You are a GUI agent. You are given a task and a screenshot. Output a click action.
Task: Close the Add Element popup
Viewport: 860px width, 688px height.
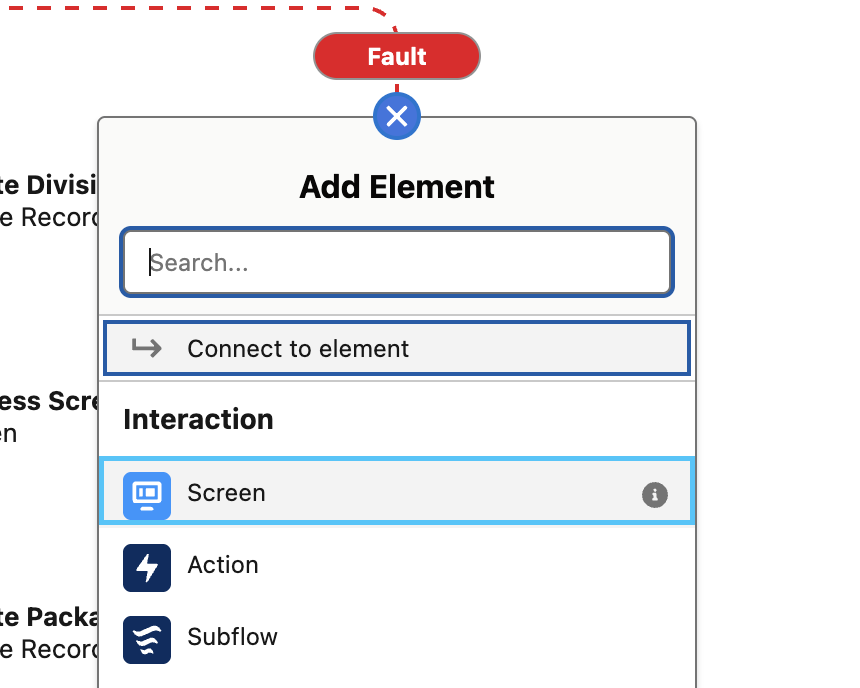(397, 117)
